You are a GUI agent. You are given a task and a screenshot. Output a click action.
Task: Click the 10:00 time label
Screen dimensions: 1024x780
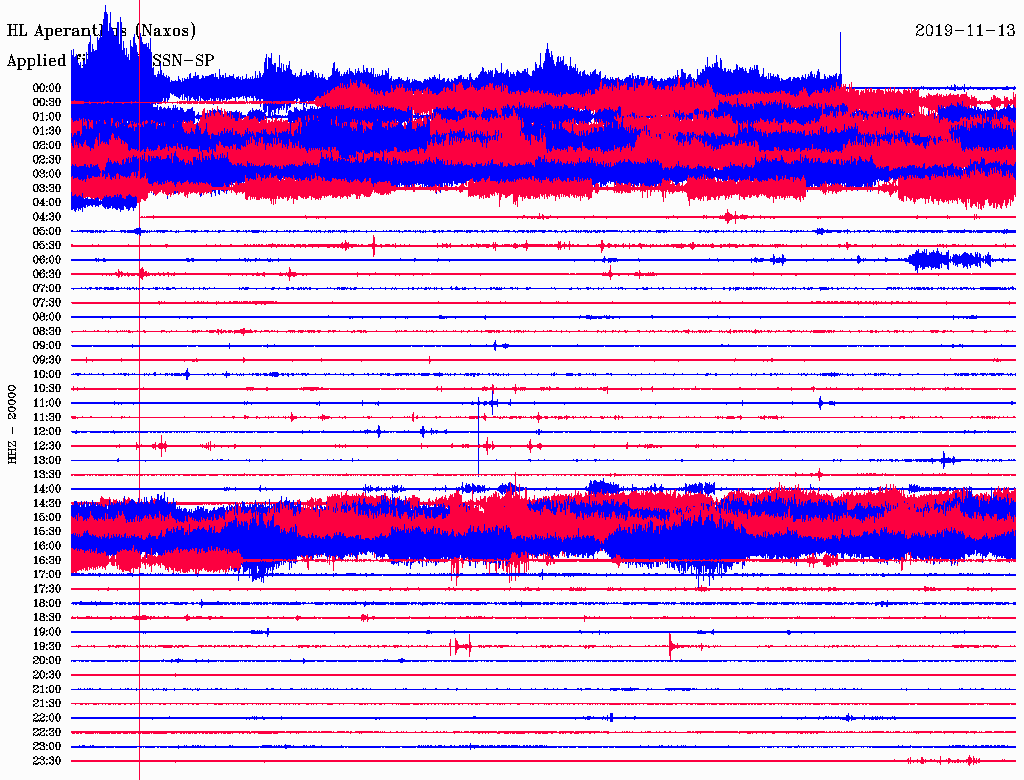point(47,375)
